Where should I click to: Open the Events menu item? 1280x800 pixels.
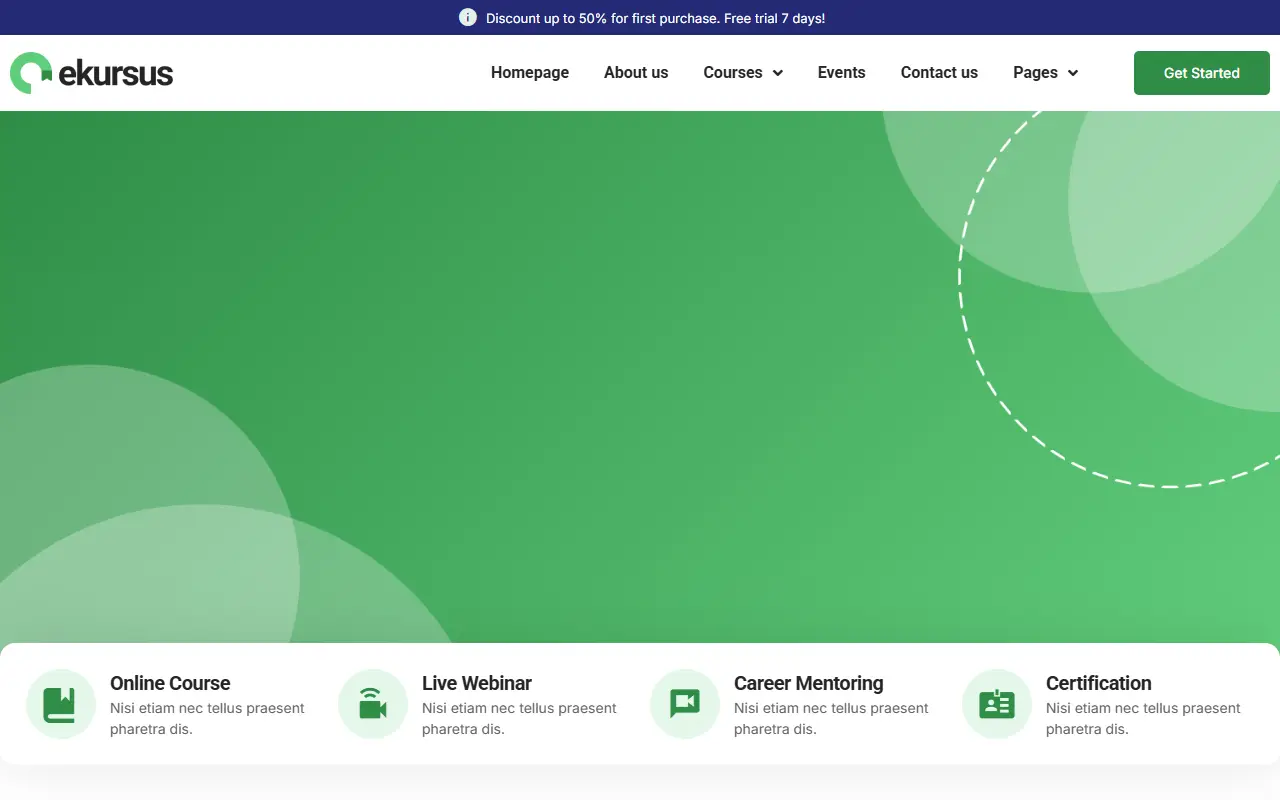point(842,73)
